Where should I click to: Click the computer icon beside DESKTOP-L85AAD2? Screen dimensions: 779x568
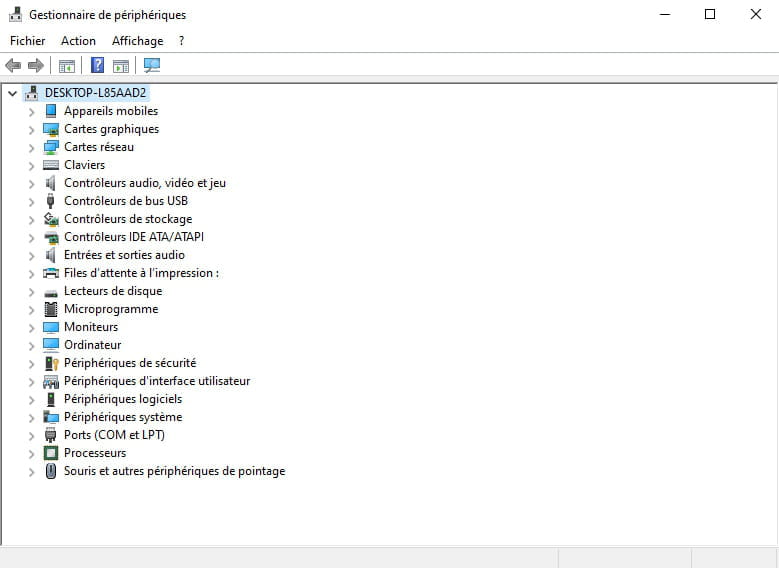32,92
